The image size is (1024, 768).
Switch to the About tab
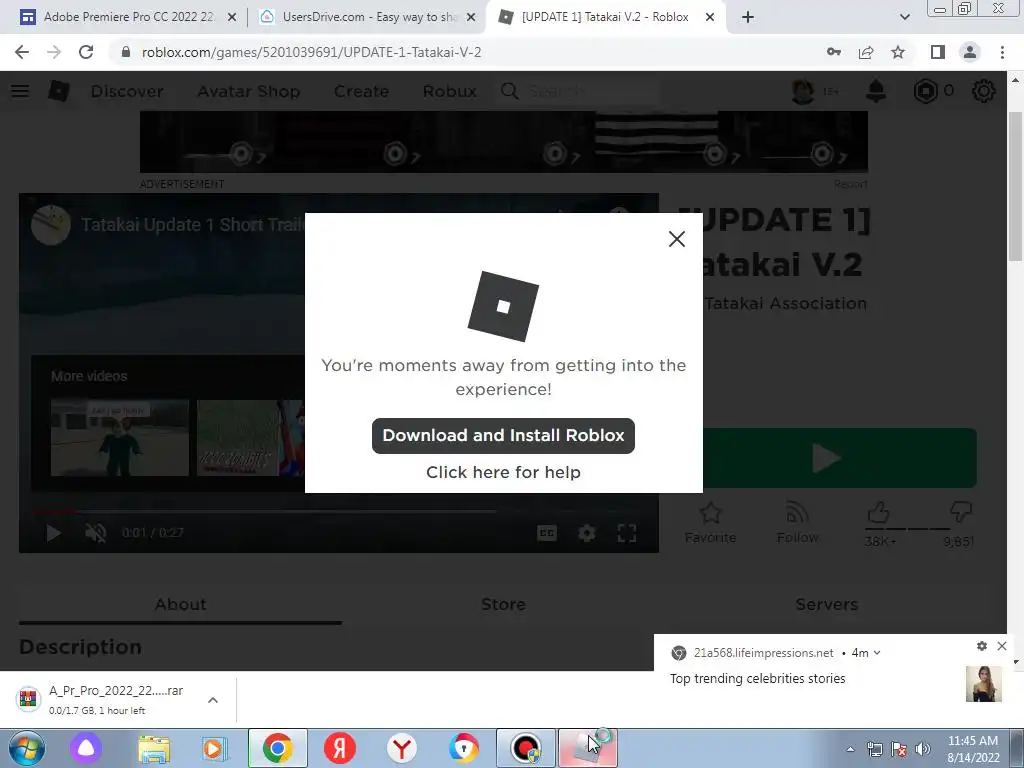(x=180, y=605)
